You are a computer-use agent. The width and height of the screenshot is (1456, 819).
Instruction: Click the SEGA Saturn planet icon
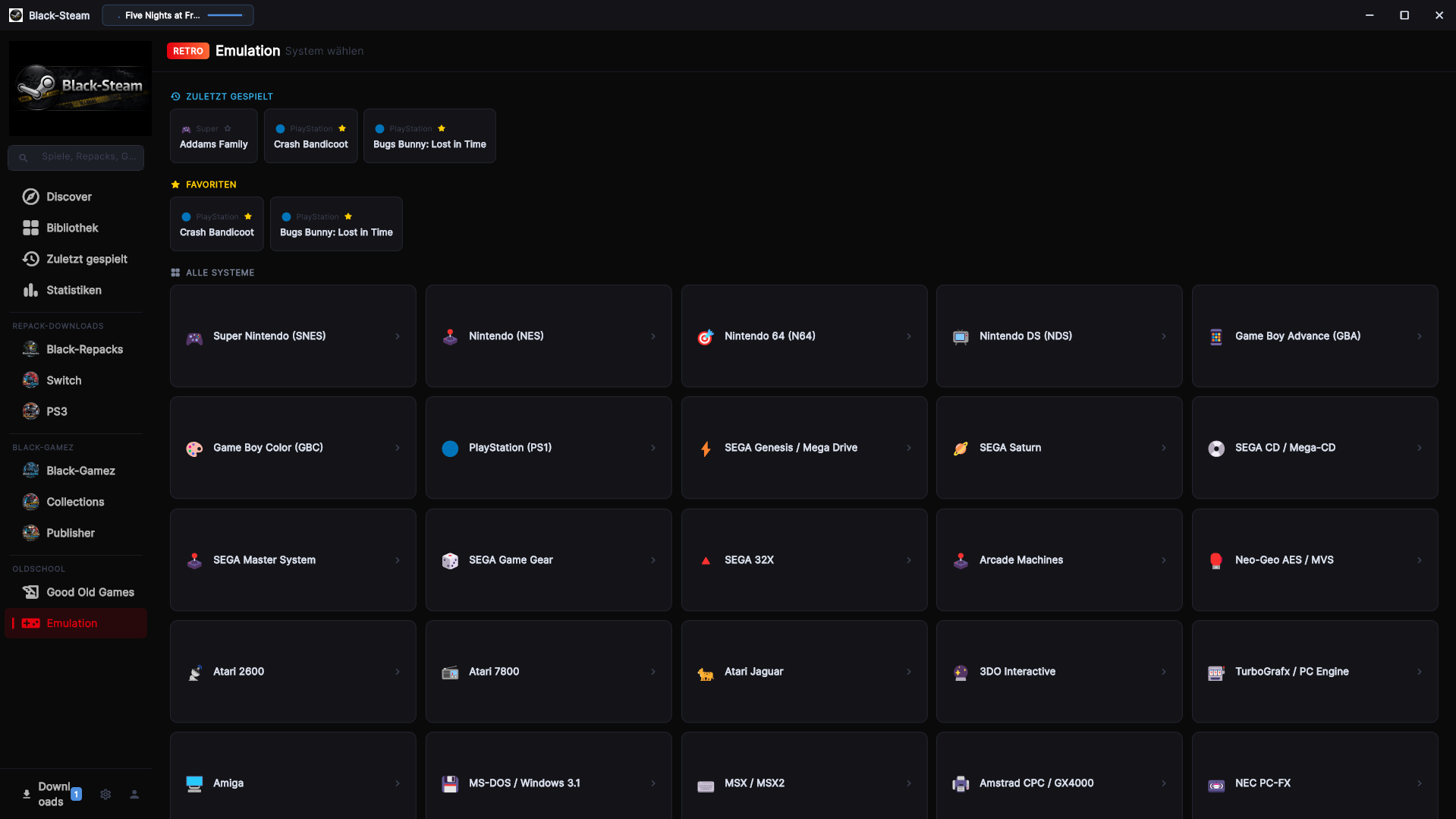coord(961,449)
